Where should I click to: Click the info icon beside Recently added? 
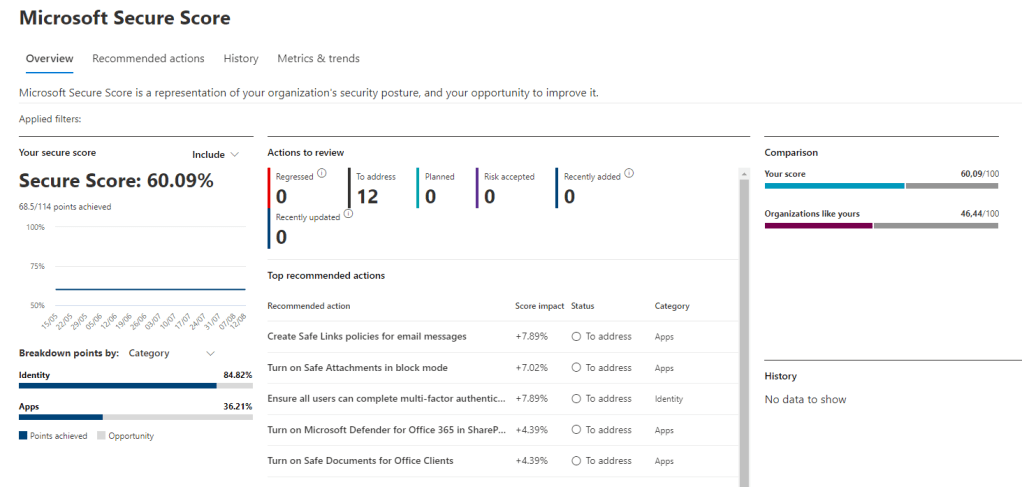[x=628, y=174]
